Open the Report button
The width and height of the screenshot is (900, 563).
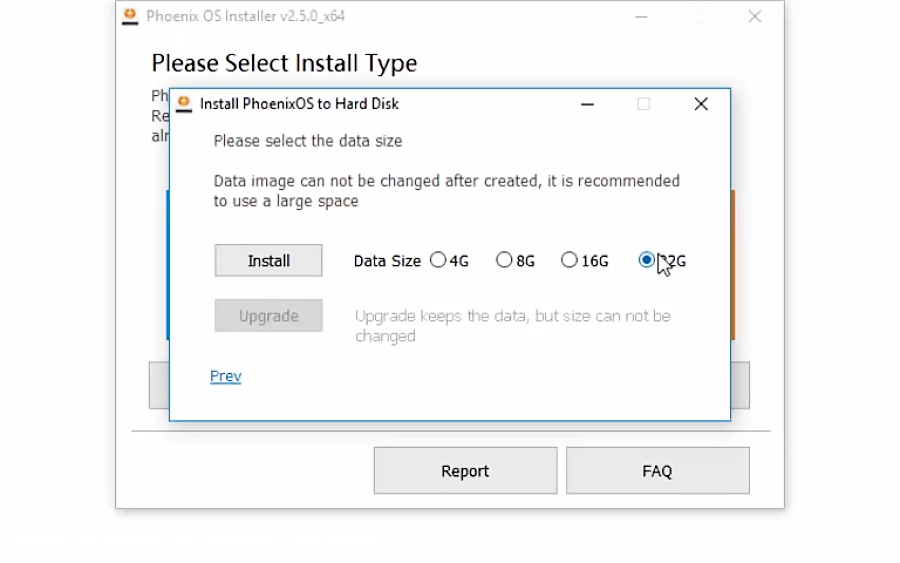click(465, 471)
